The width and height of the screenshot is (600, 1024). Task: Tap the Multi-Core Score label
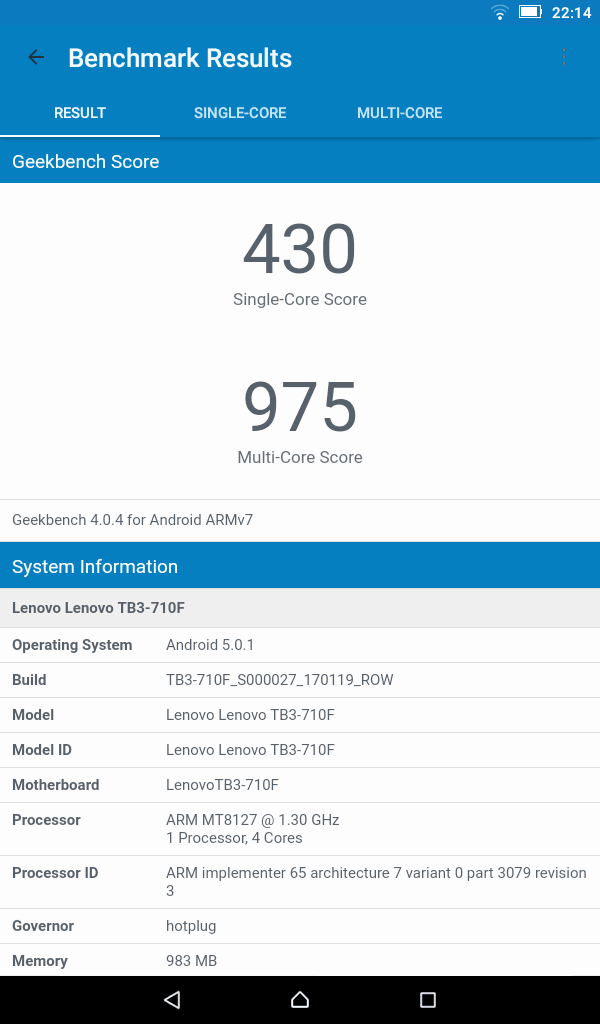(300, 457)
